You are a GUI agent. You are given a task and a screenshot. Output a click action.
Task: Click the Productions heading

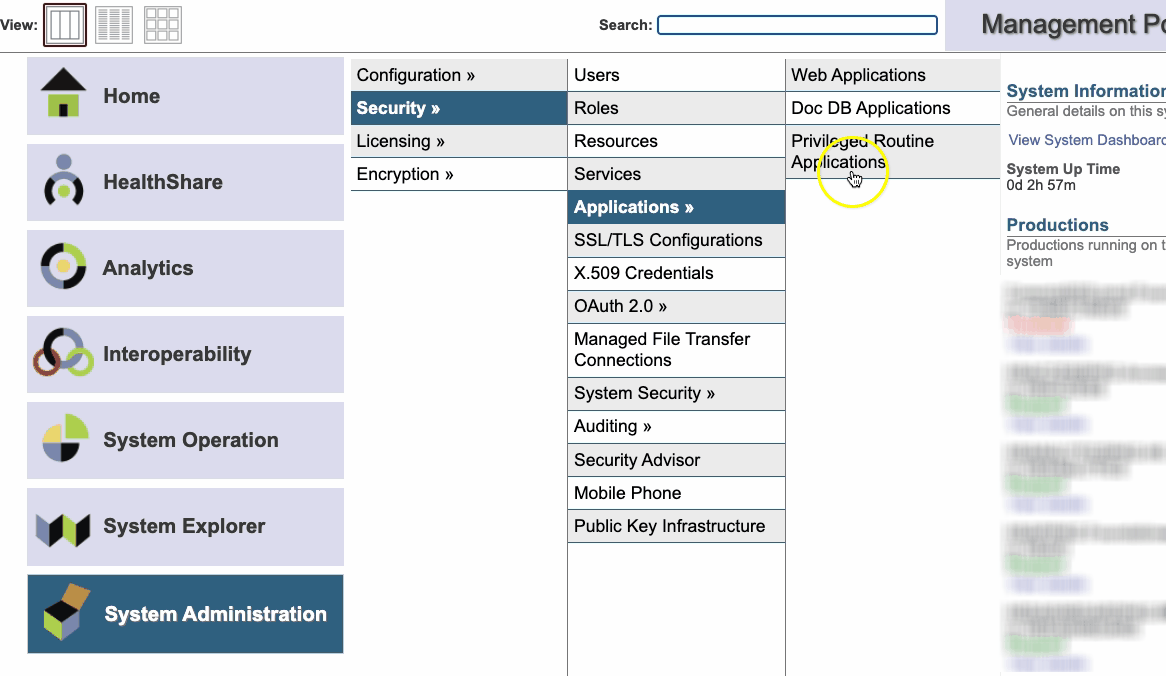pos(1057,225)
